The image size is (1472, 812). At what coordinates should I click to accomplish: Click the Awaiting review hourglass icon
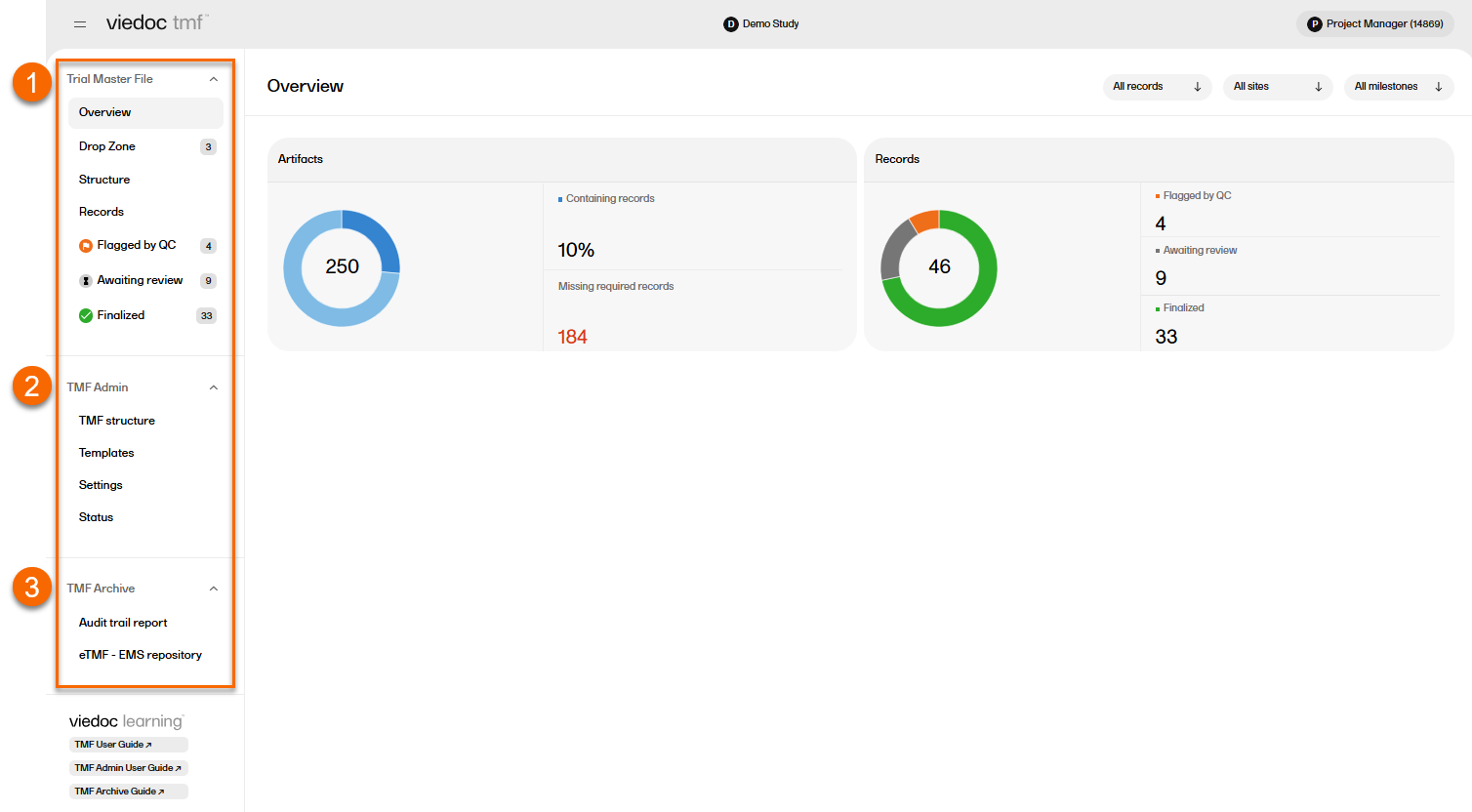tap(86, 281)
